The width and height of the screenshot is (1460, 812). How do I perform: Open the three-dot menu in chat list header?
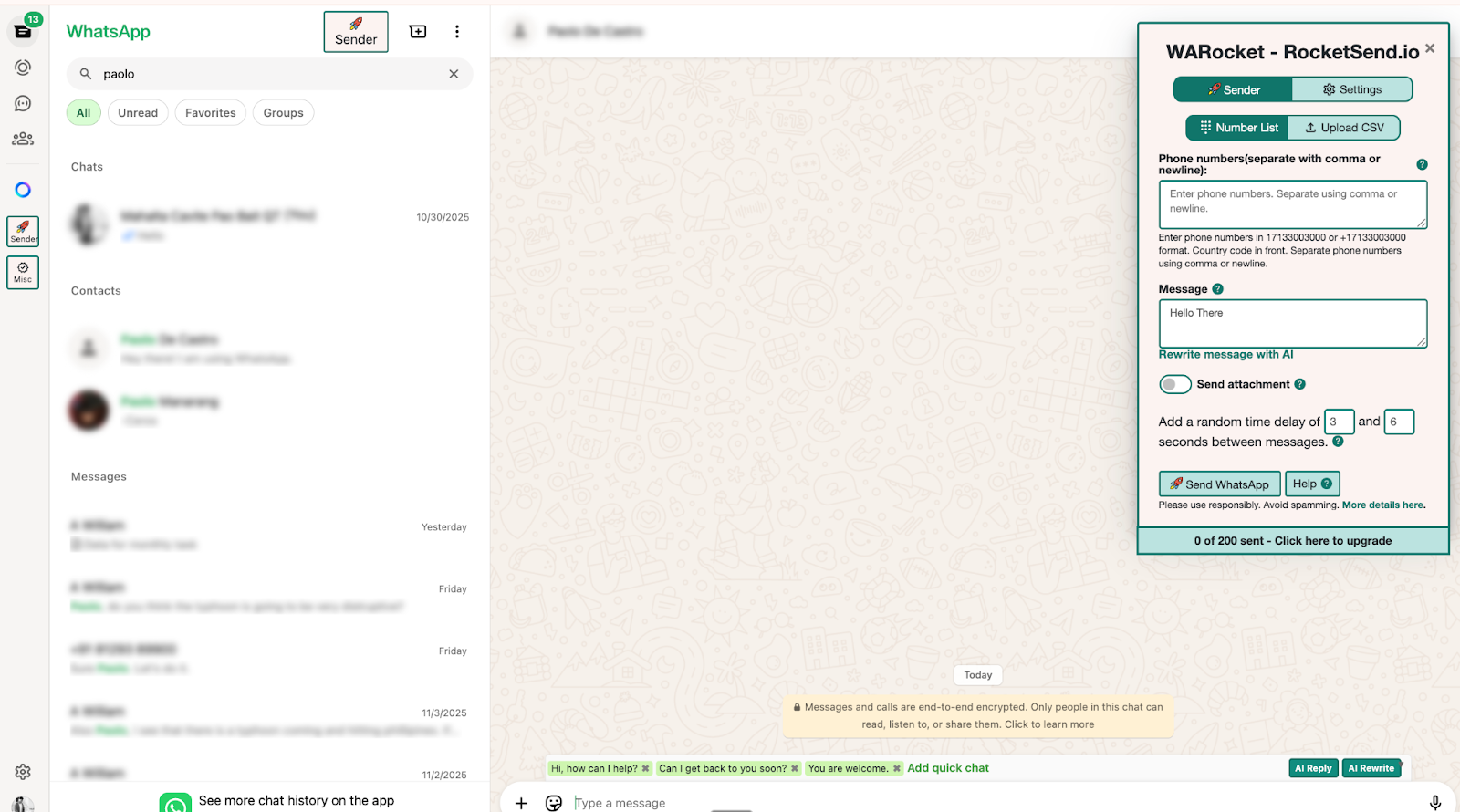point(457,32)
